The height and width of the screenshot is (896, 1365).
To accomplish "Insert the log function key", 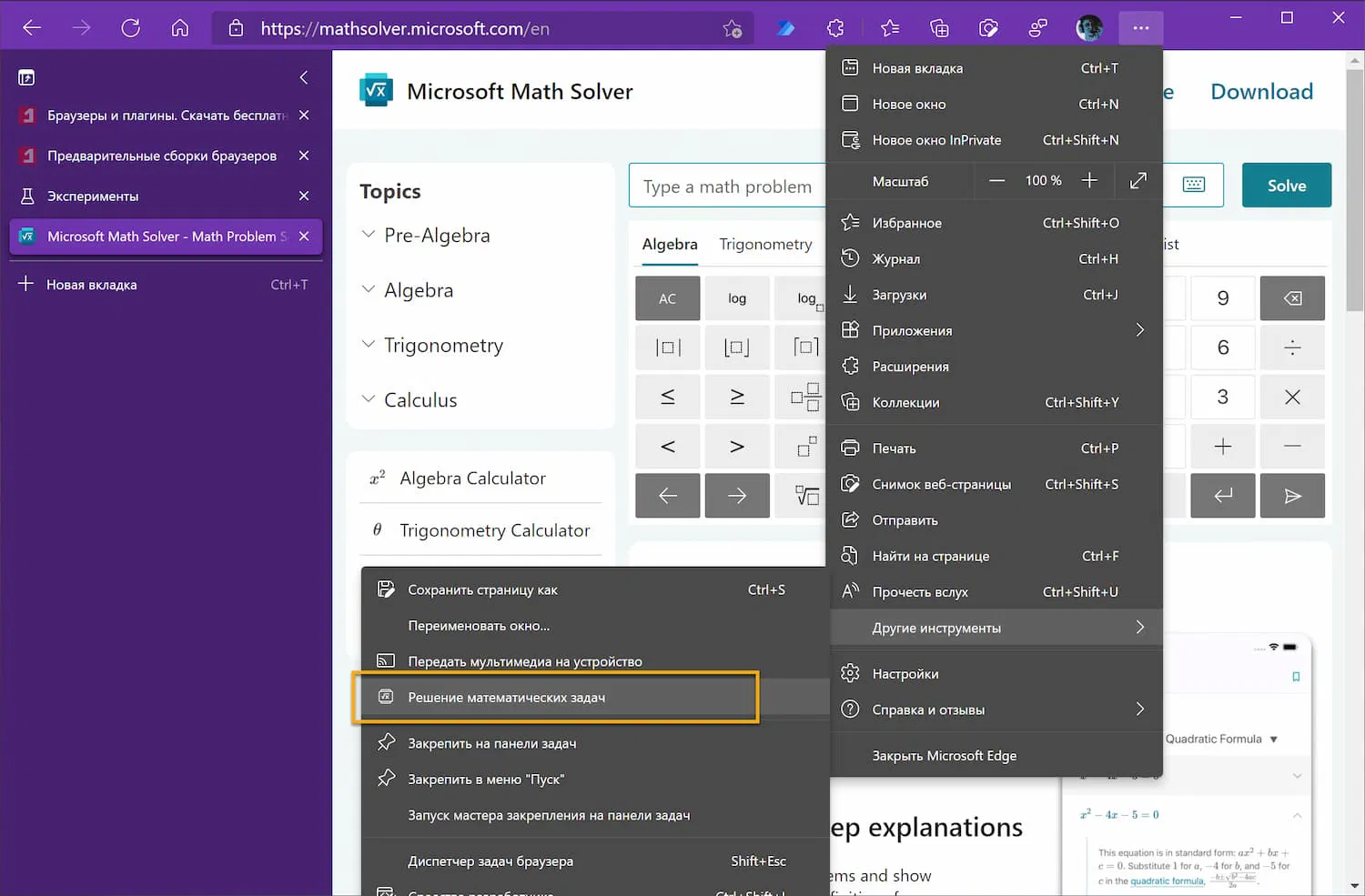I will click(x=737, y=298).
